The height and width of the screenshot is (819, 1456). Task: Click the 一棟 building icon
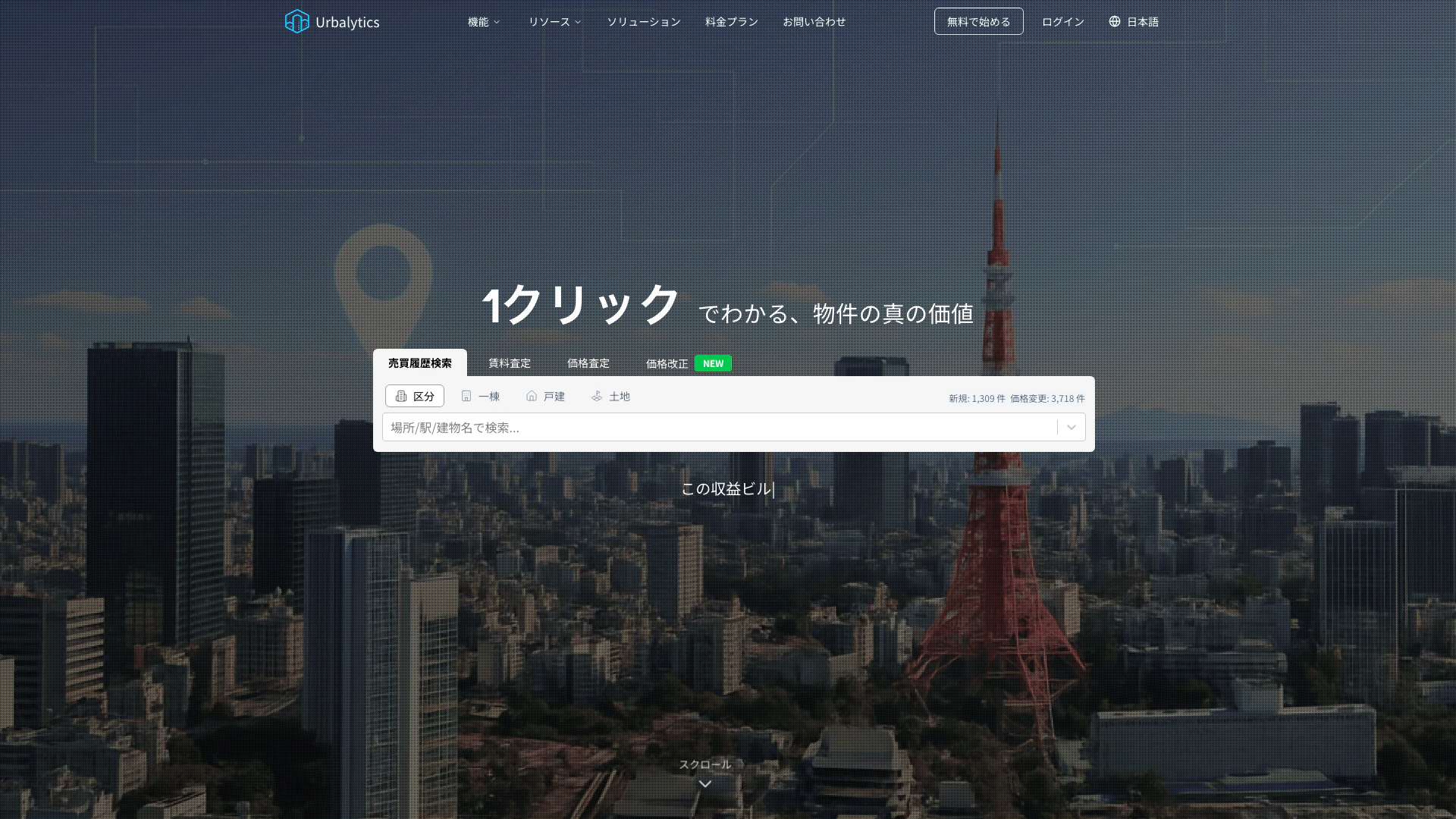[x=466, y=396]
